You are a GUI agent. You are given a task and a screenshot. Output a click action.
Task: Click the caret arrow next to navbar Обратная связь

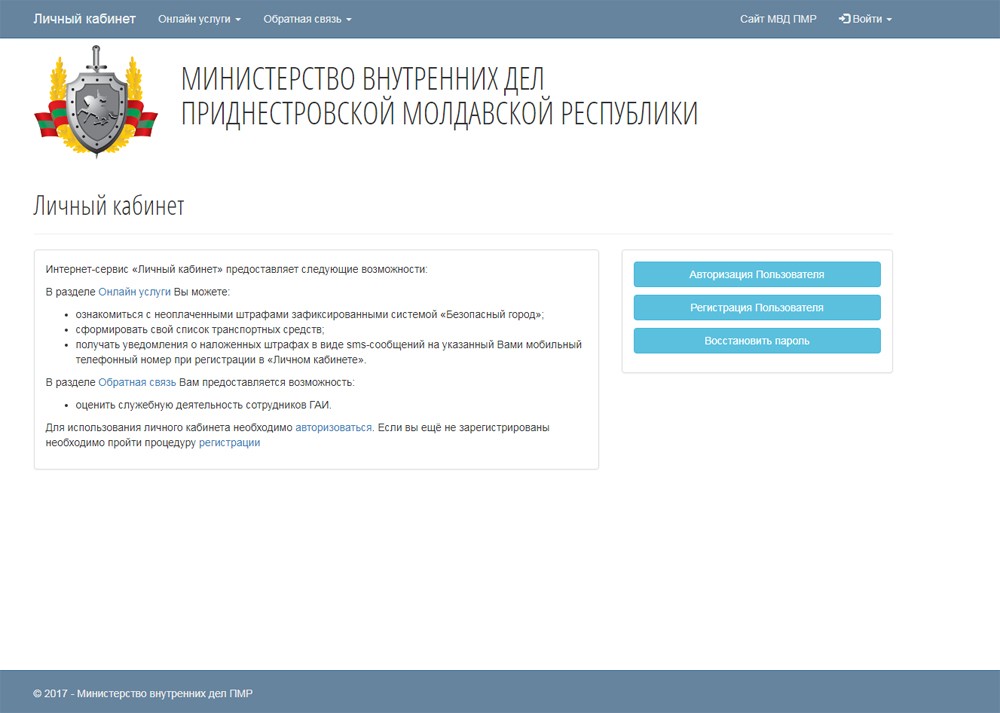(349, 20)
